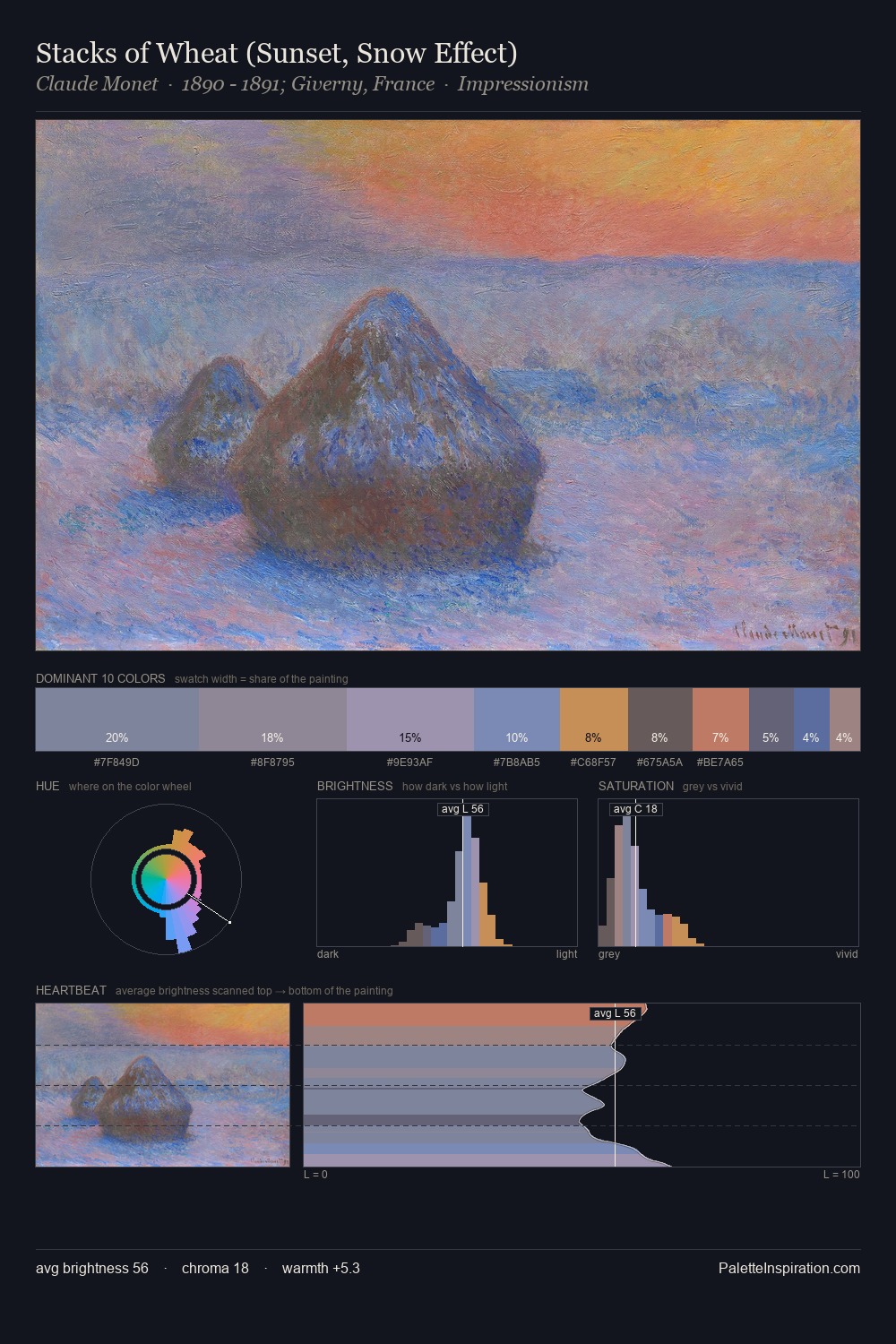This screenshot has width=896, height=1344.
Task: Click the 'HEARTBEAT' section heading
Action: pos(71,990)
